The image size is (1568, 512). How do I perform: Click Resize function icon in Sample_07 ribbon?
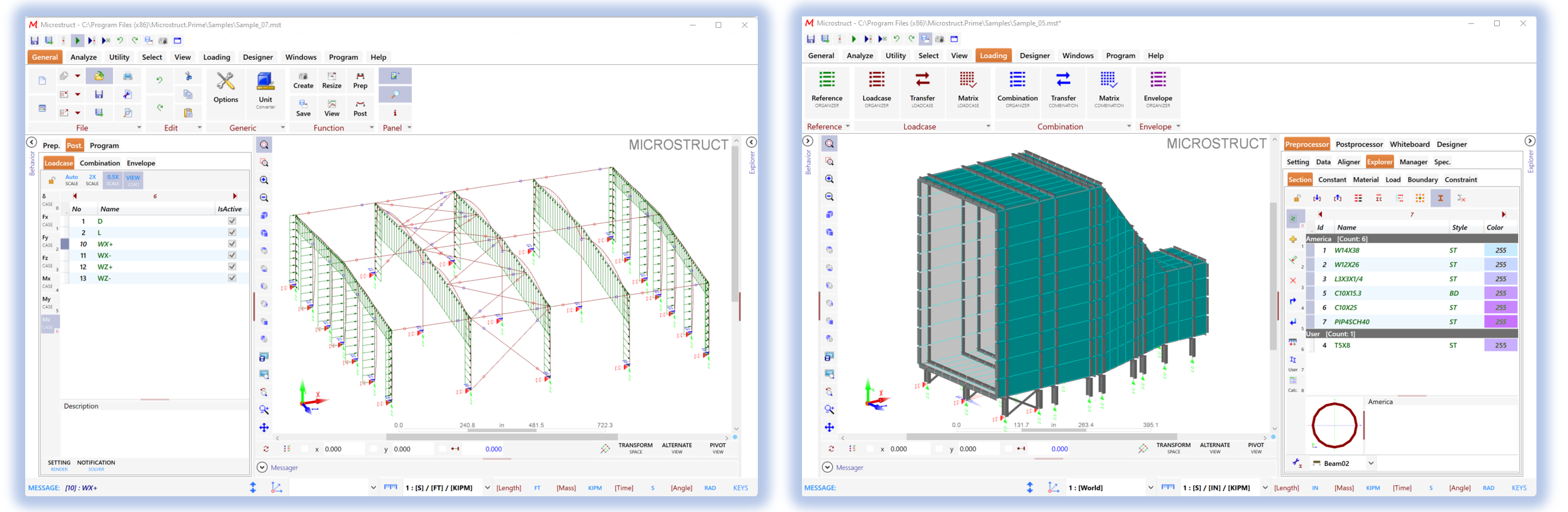coord(331,81)
